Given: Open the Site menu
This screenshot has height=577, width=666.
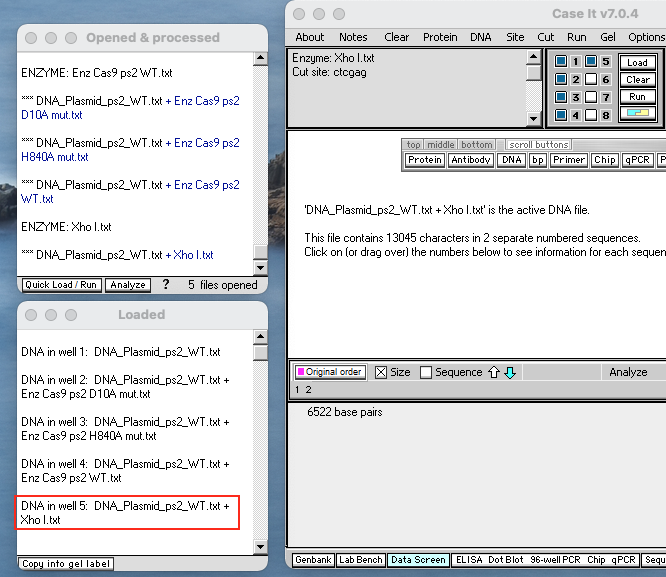Looking at the screenshot, I should pyautogui.click(x=515, y=37).
